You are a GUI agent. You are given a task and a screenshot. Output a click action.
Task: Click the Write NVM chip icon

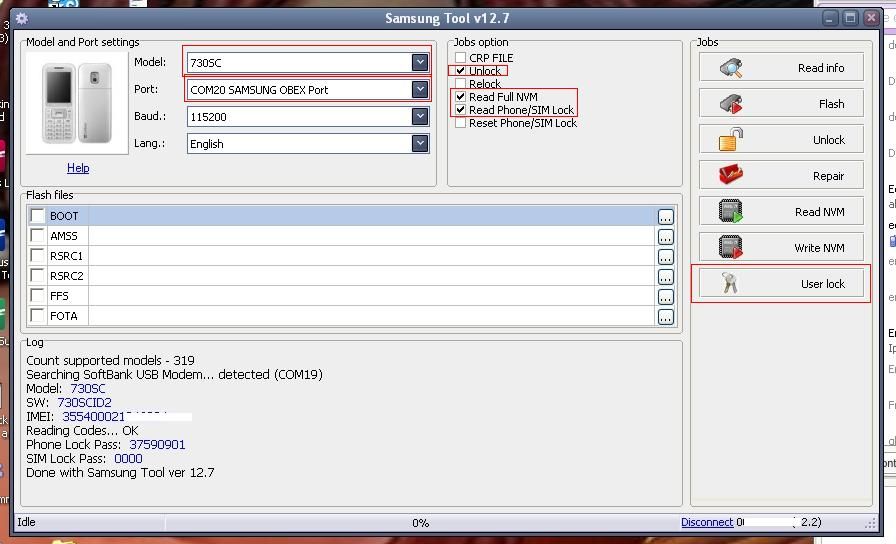coord(731,247)
